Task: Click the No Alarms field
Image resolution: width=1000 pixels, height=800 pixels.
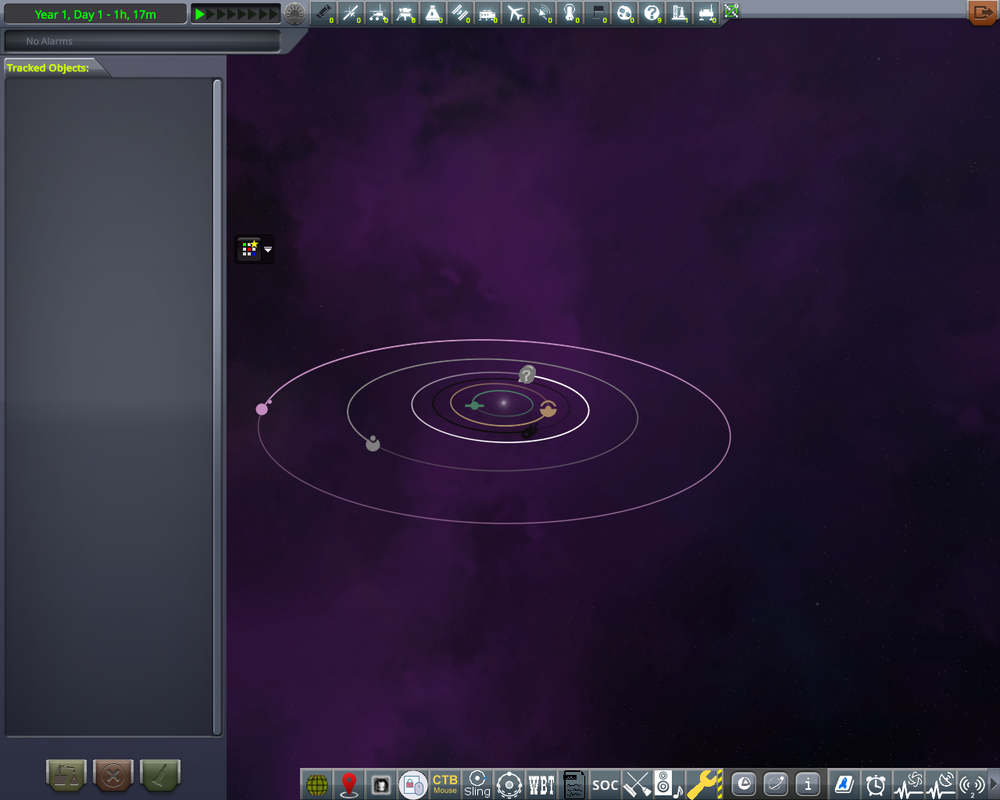Action: (x=142, y=41)
